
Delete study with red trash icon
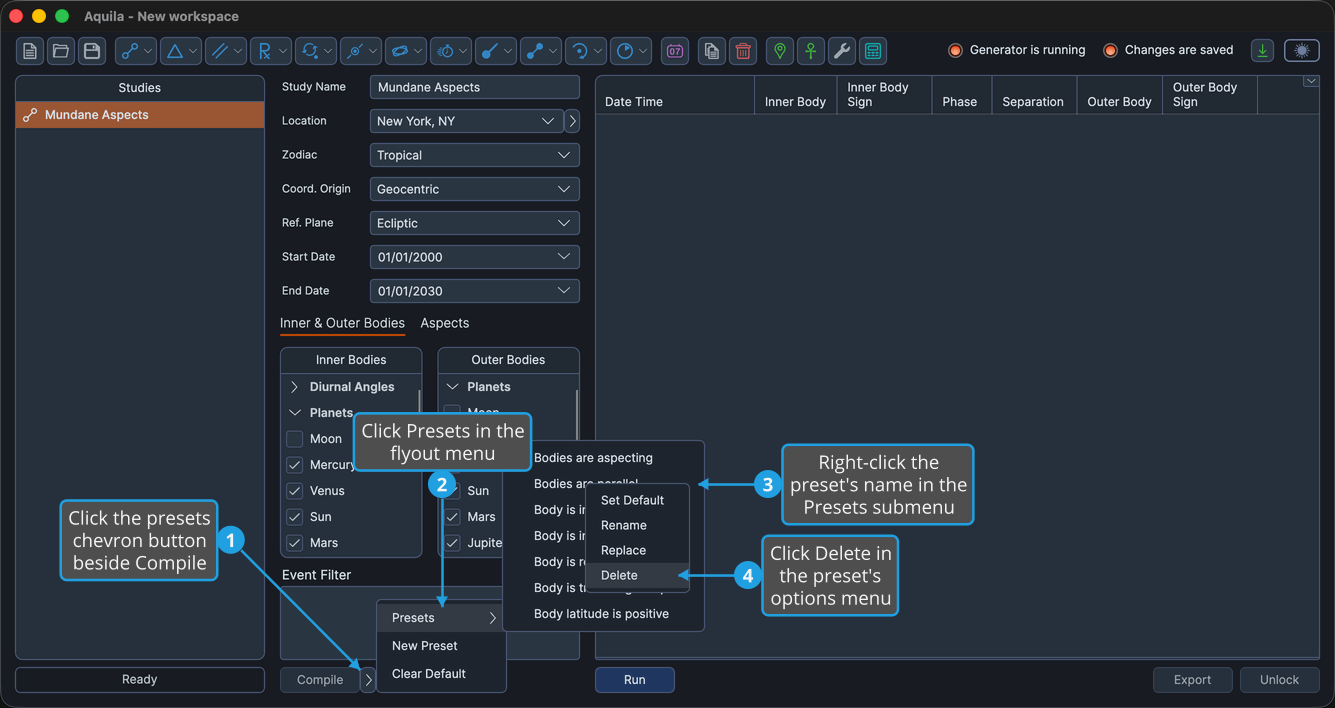[x=743, y=51]
